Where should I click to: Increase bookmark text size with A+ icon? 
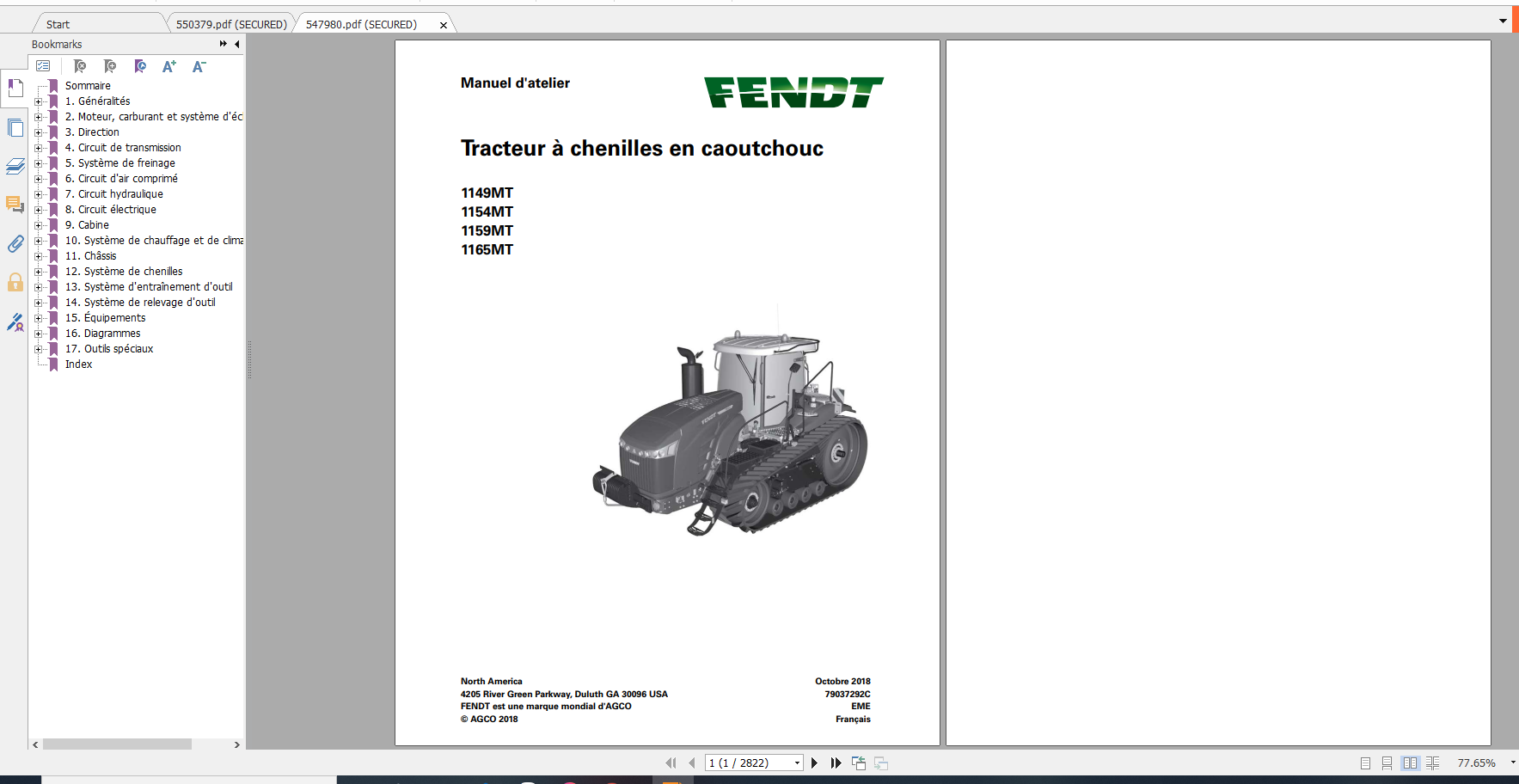coord(168,66)
